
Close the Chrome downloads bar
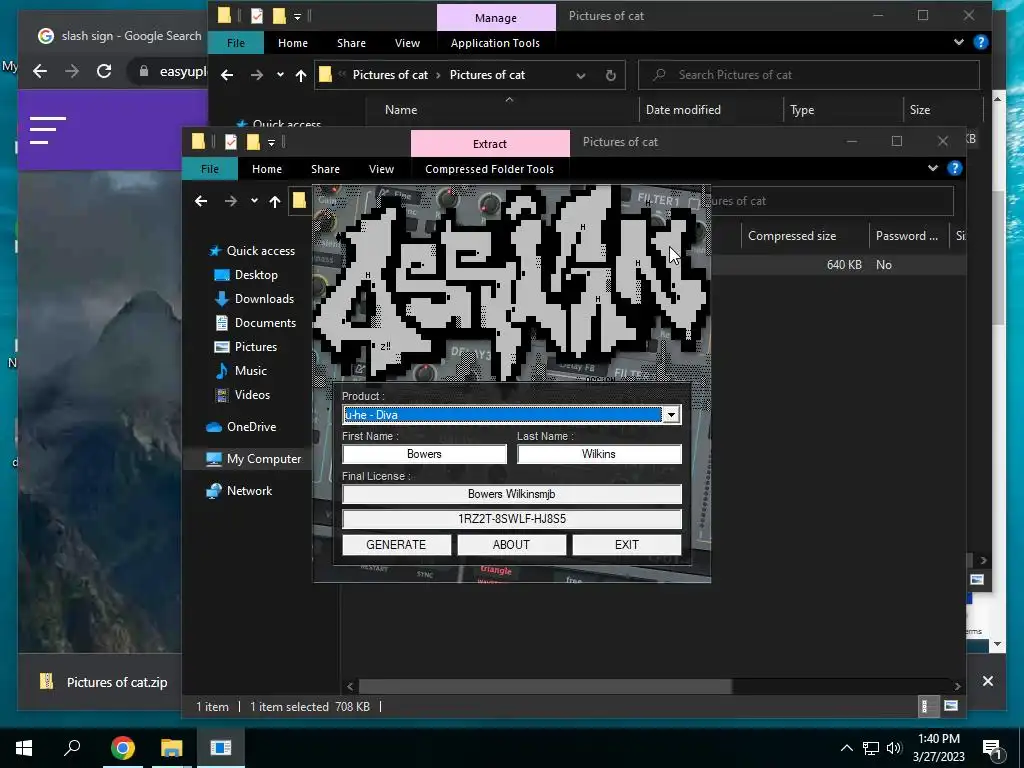coord(988,681)
